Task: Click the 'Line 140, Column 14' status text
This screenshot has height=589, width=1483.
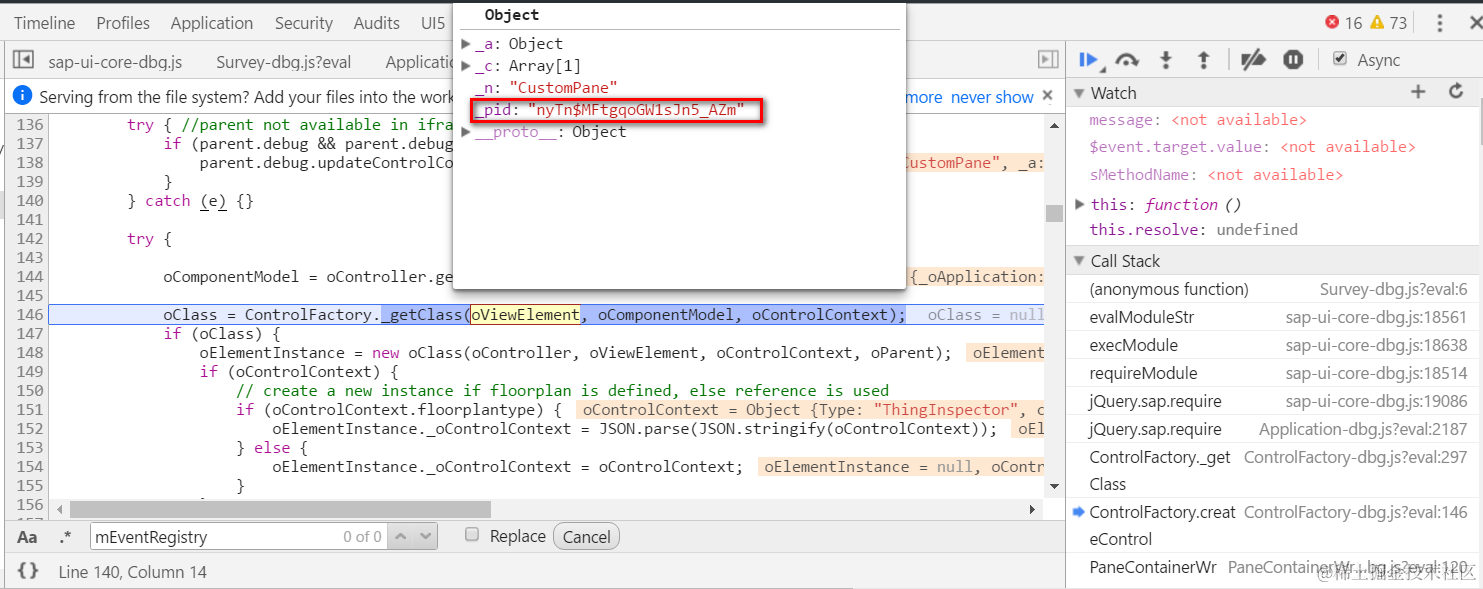Action: 132,572
